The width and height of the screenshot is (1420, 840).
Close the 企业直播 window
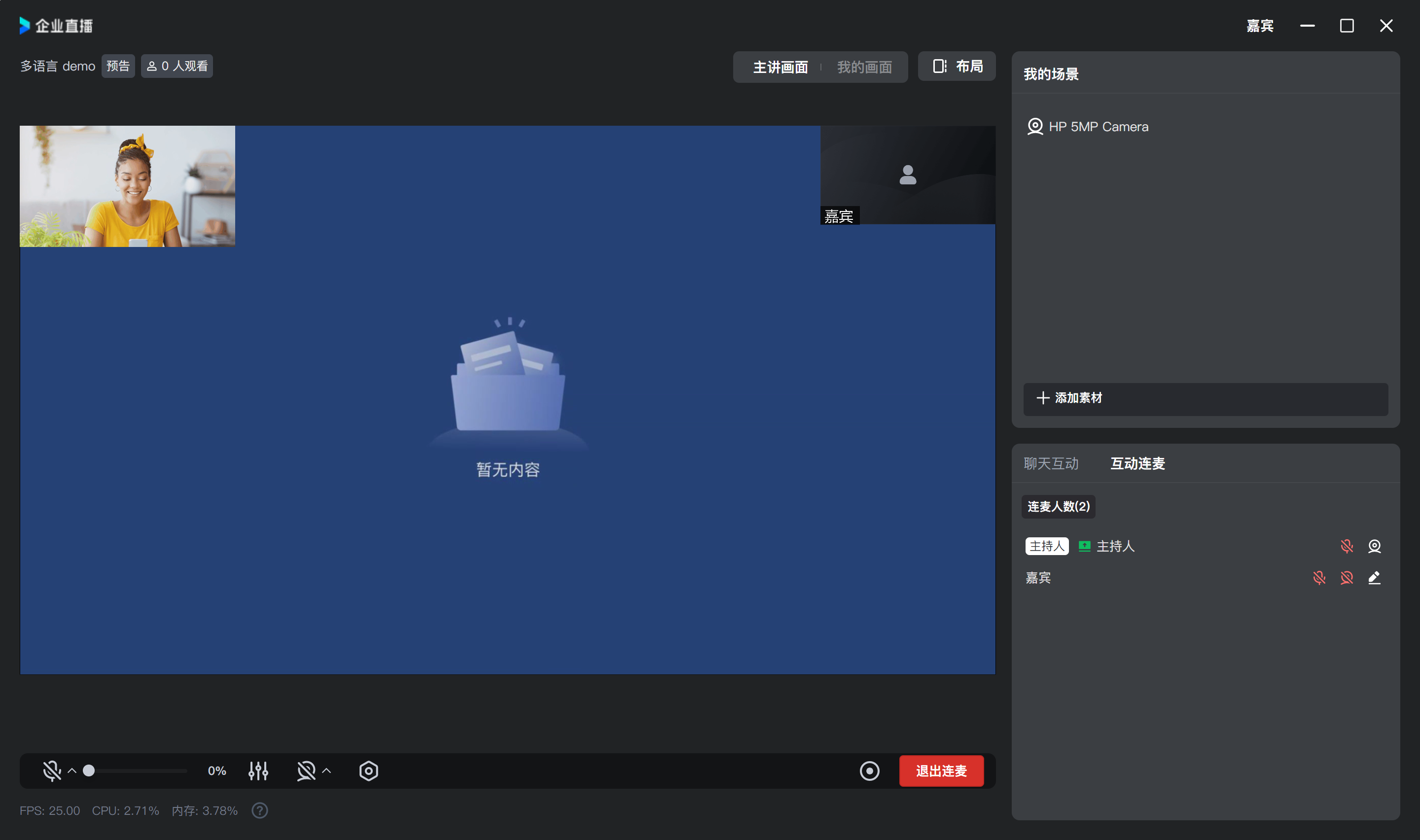1386,26
